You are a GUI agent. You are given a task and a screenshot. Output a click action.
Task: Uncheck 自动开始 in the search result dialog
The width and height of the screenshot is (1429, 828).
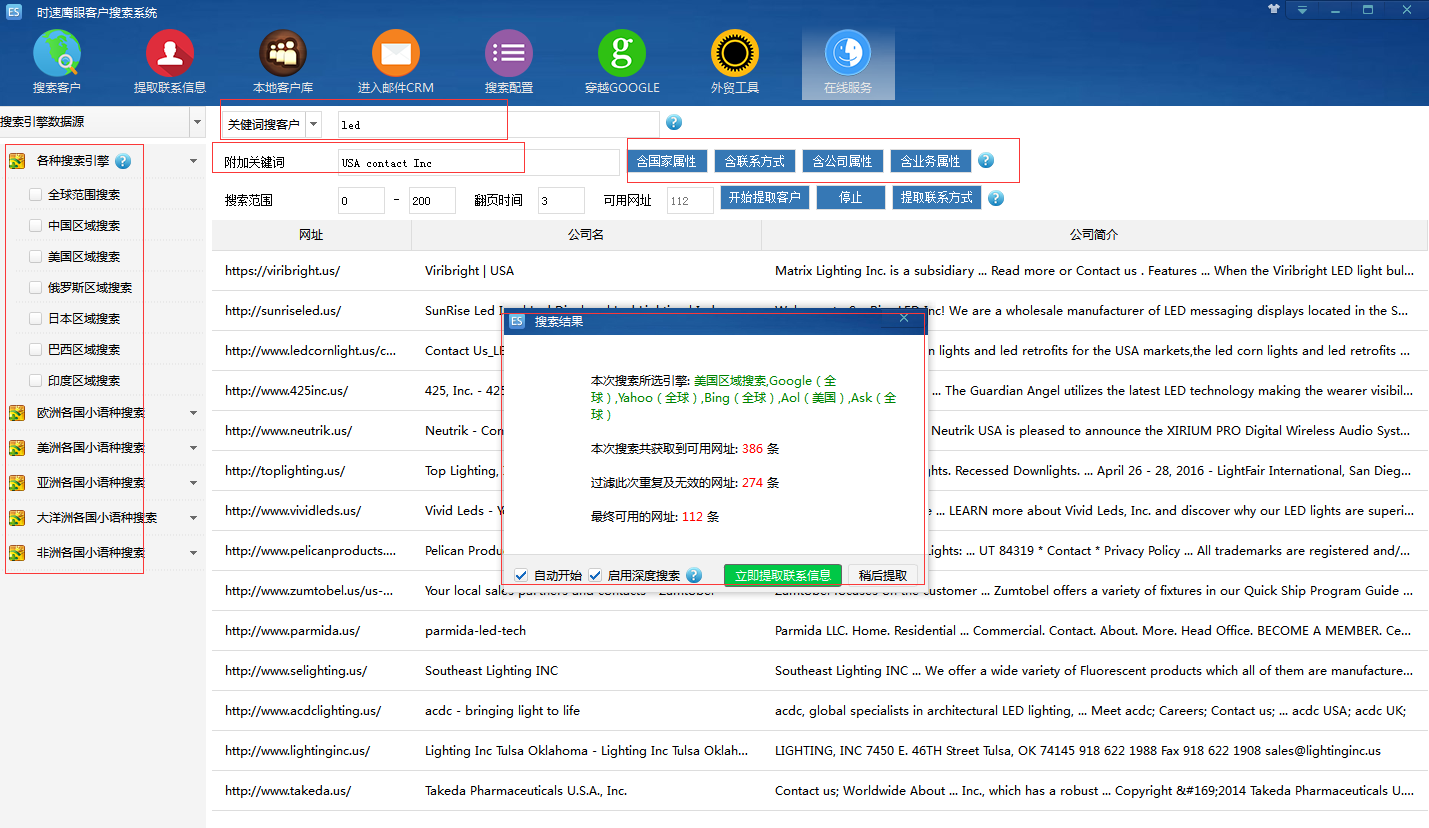click(x=521, y=576)
